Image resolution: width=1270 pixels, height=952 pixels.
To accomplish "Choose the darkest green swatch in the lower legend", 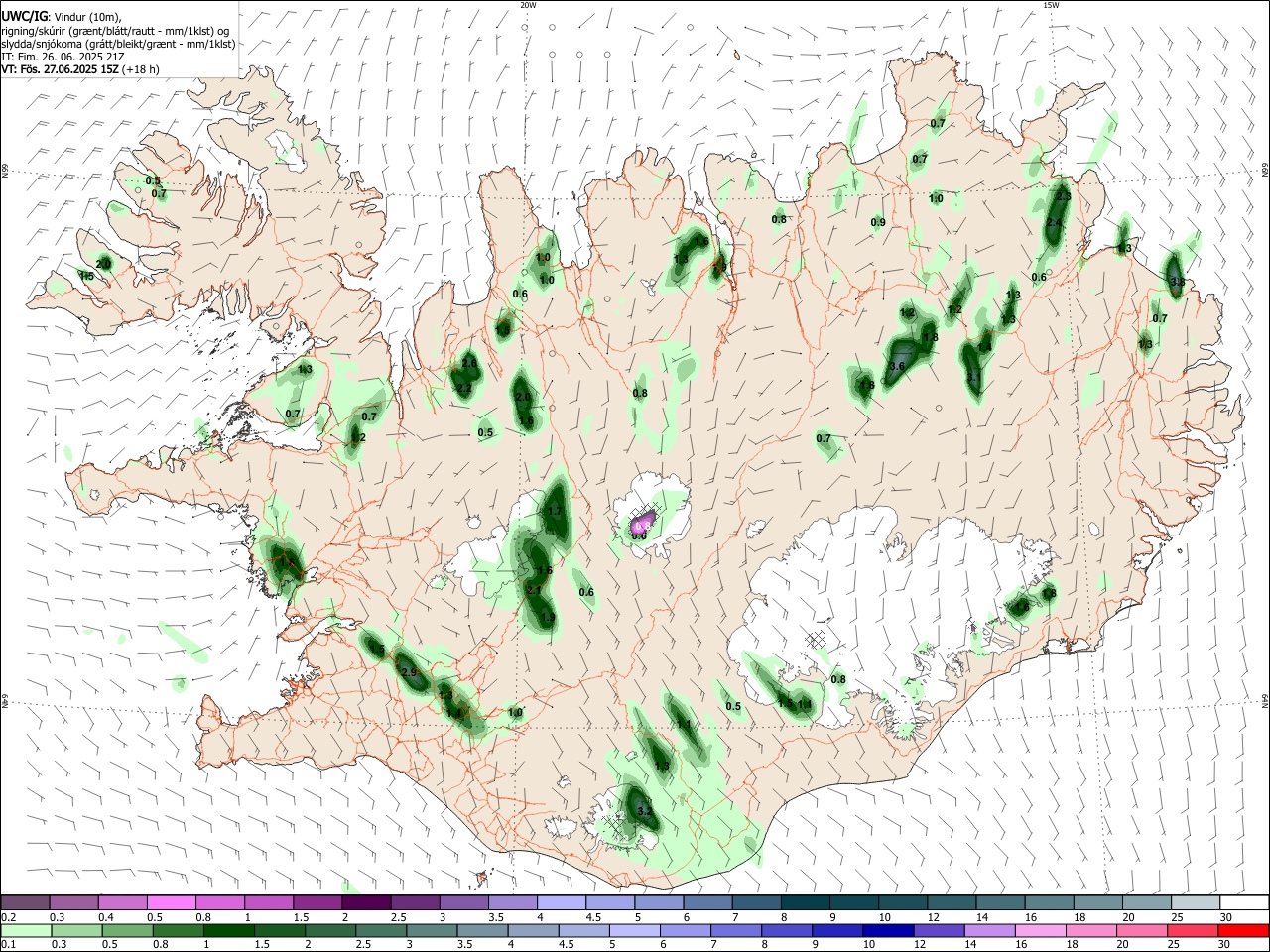I will 228,931.
